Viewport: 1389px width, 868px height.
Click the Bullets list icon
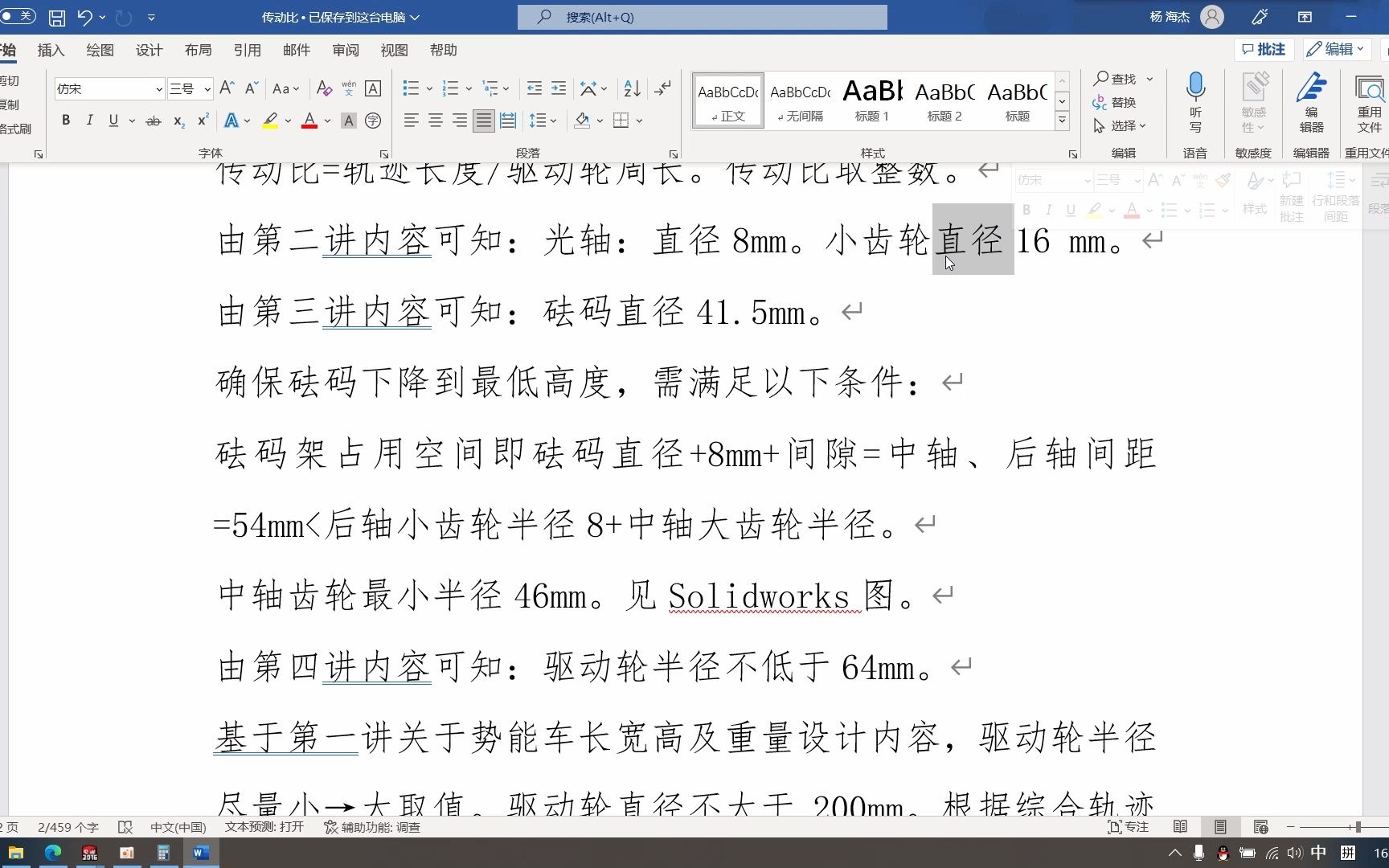pos(411,88)
